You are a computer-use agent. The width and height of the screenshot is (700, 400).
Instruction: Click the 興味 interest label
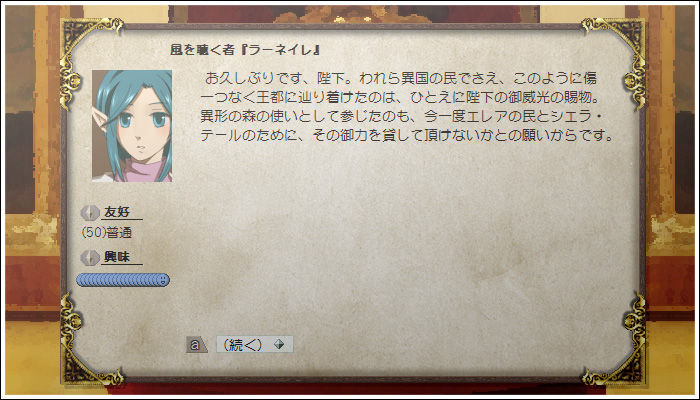117,257
